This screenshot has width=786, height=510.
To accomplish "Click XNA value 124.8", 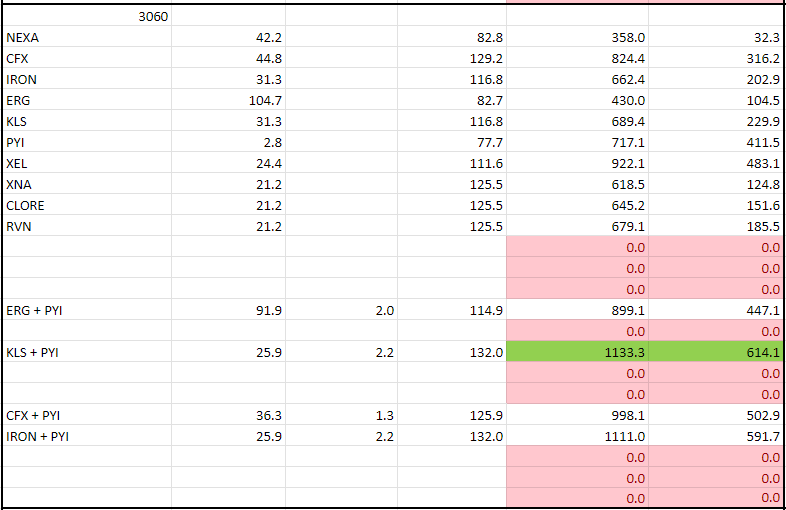I will click(716, 185).
